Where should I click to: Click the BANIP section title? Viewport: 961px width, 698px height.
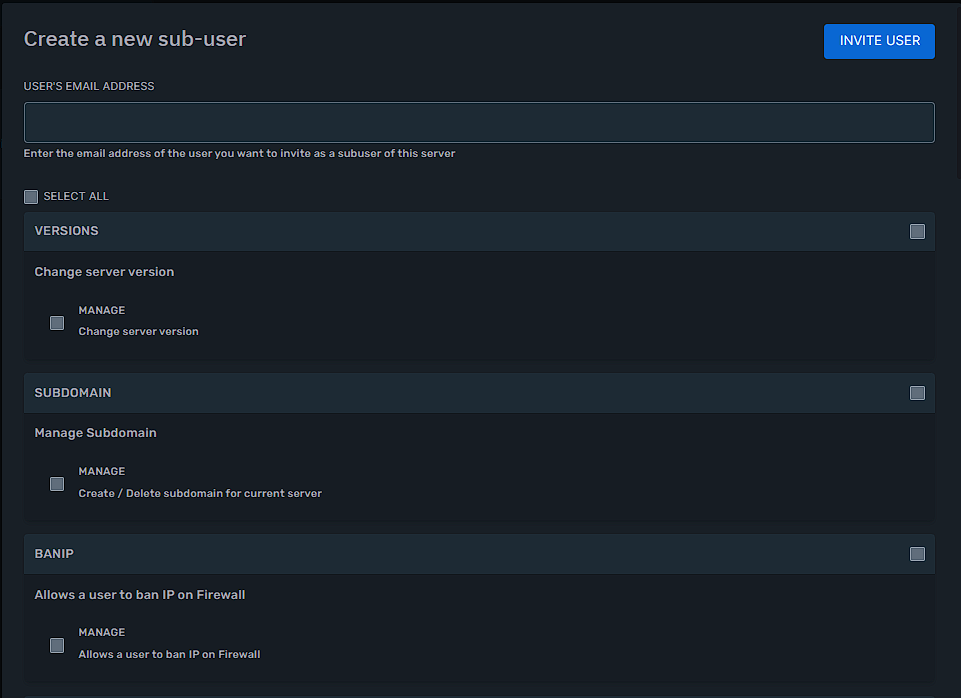pos(54,554)
